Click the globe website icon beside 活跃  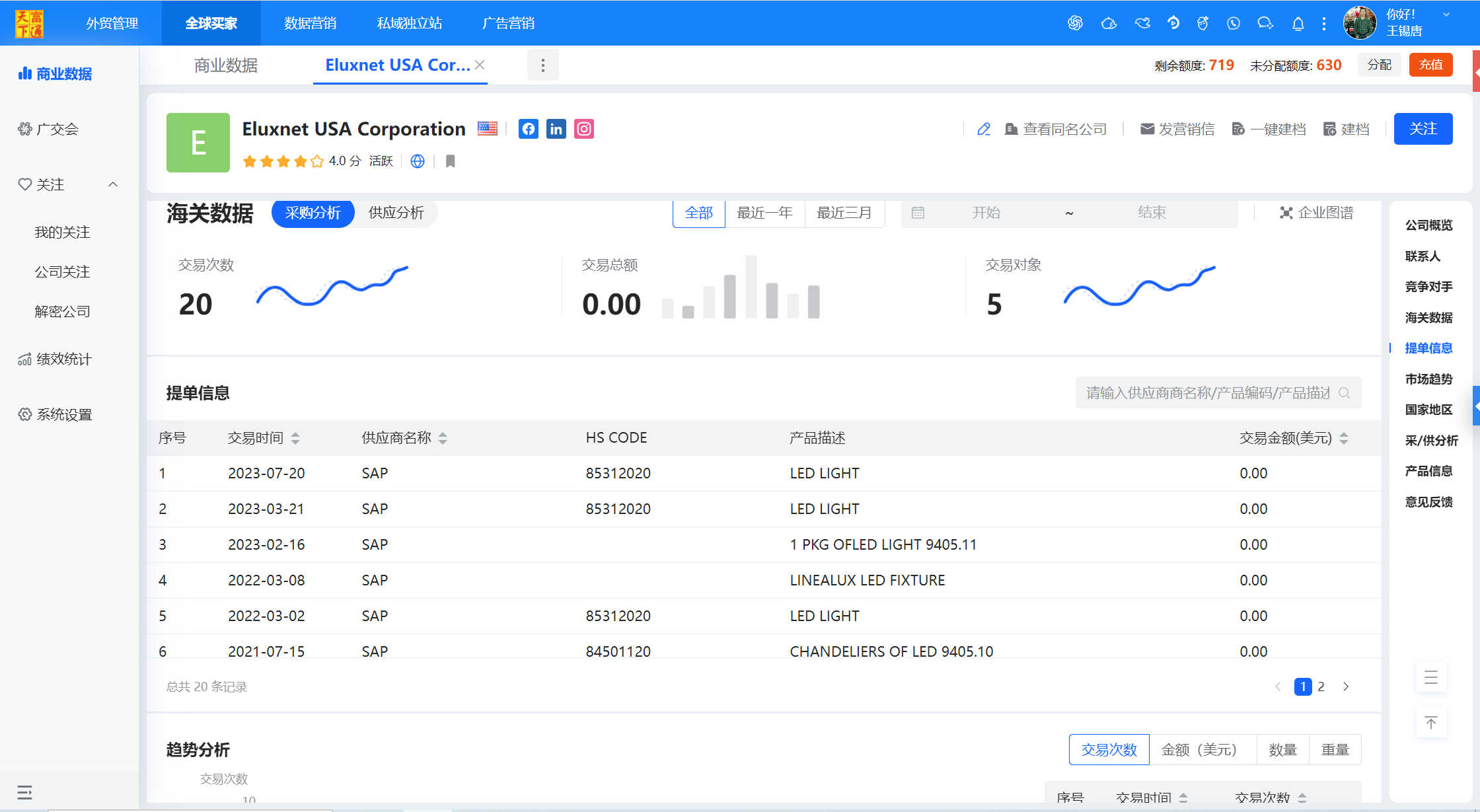click(x=418, y=161)
